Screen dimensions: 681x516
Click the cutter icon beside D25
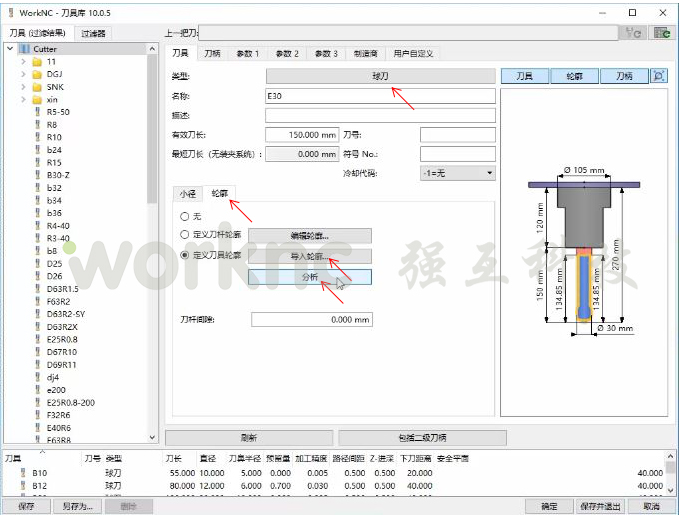(x=38, y=264)
